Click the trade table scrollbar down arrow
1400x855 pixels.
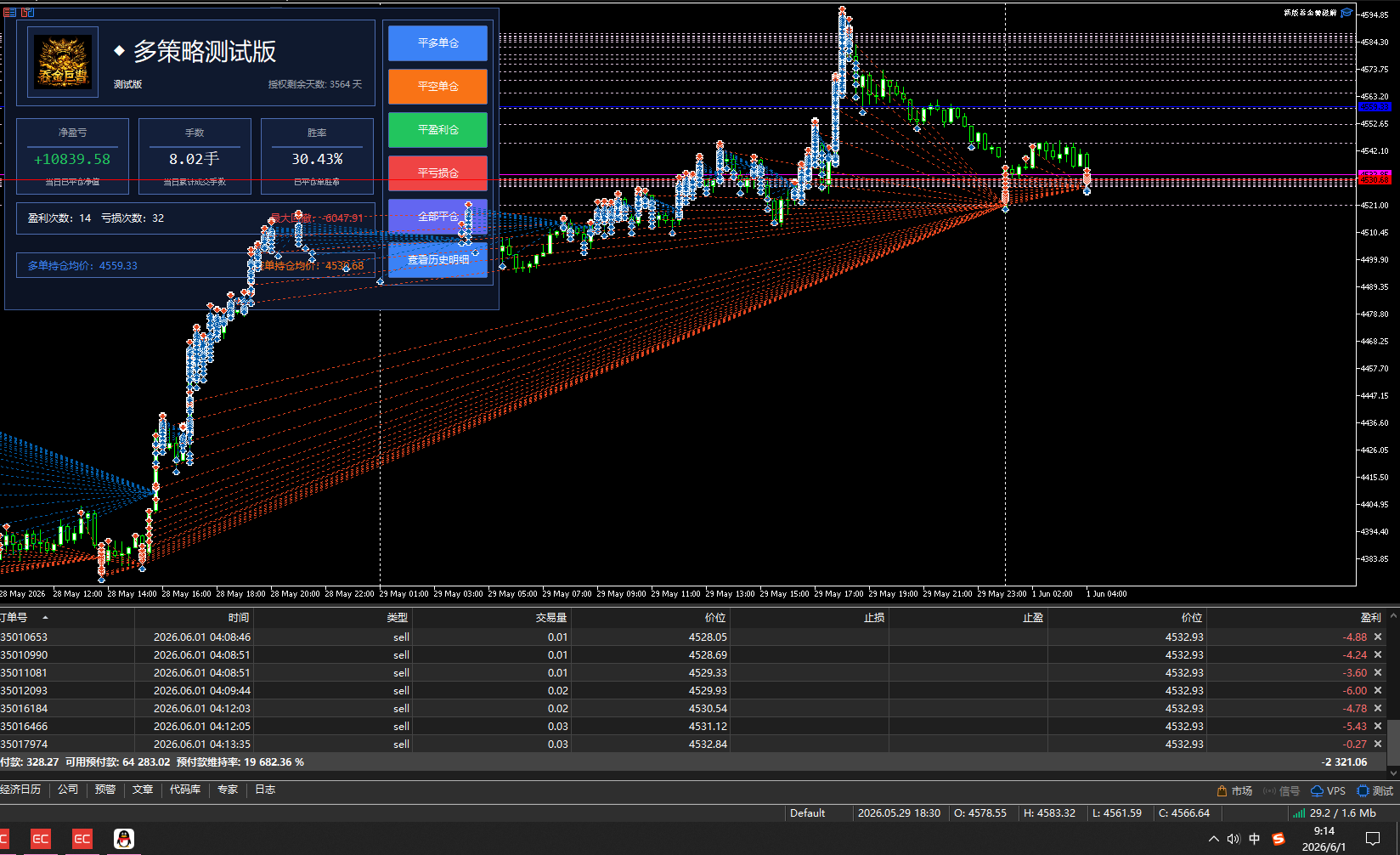tap(1393, 773)
